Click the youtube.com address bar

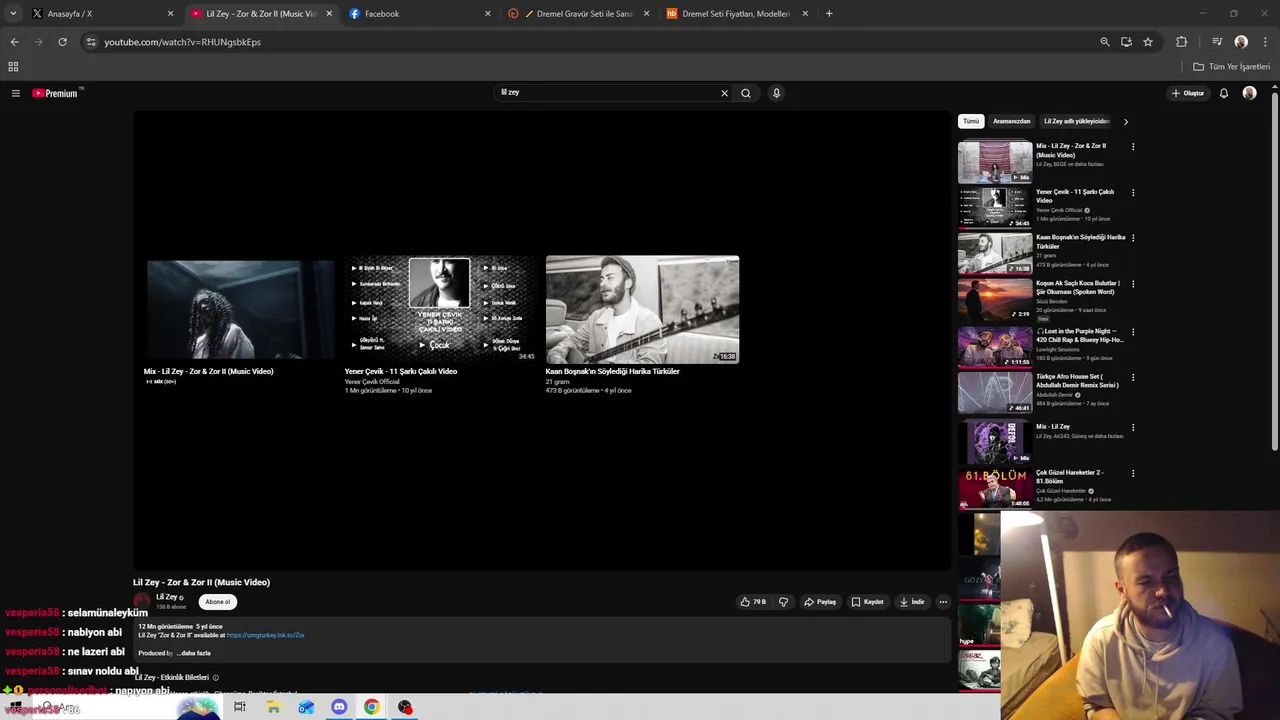click(x=590, y=42)
